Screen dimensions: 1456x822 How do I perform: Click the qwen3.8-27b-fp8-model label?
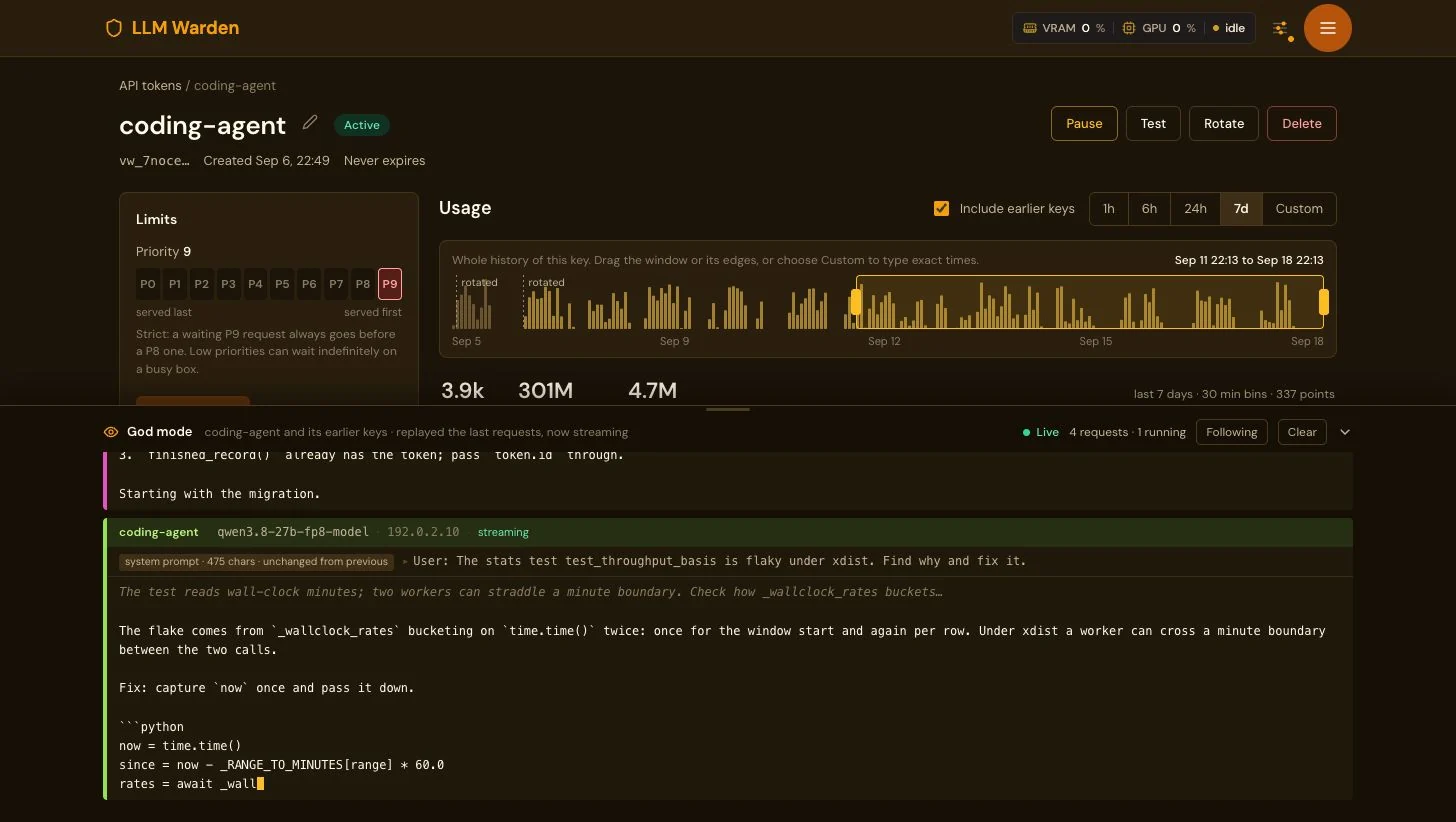click(x=293, y=532)
